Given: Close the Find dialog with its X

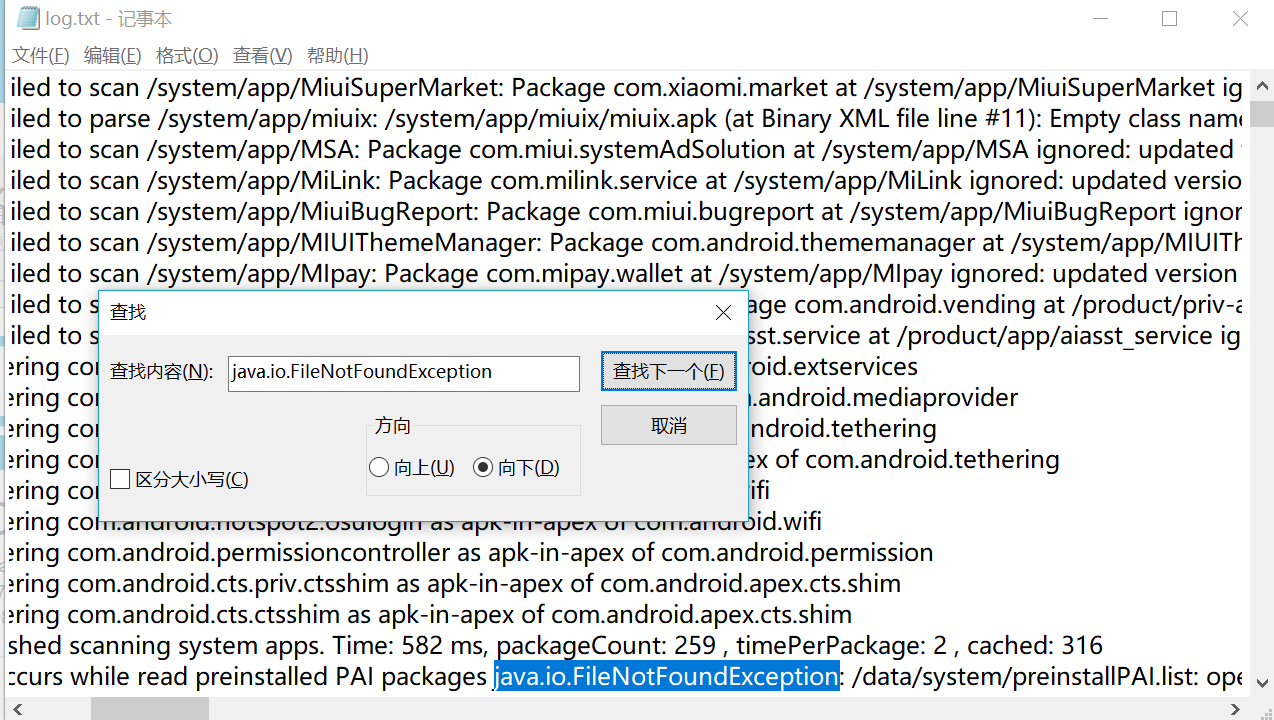Looking at the screenshot, I should (x=724, y=313).
